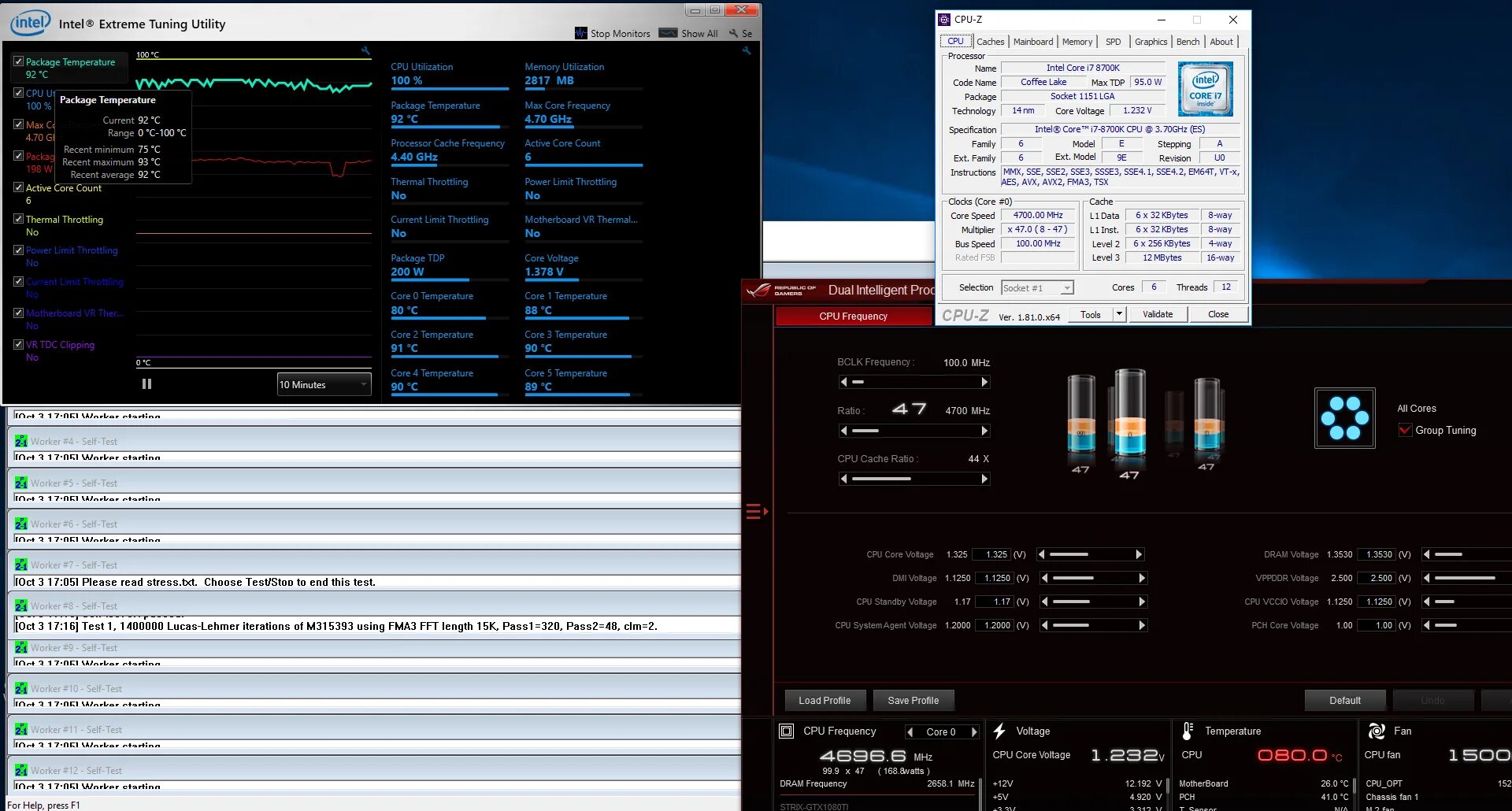Toggle Group Tuning checkbox
1512x811 pixels.
(1405, 430)
